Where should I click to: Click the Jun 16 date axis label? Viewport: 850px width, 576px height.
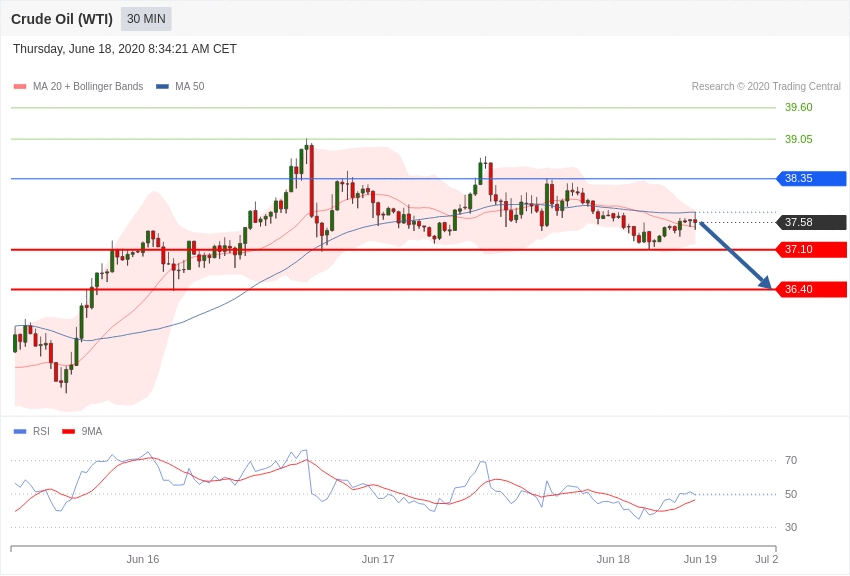pyautogui.click(x=143, y=559)
